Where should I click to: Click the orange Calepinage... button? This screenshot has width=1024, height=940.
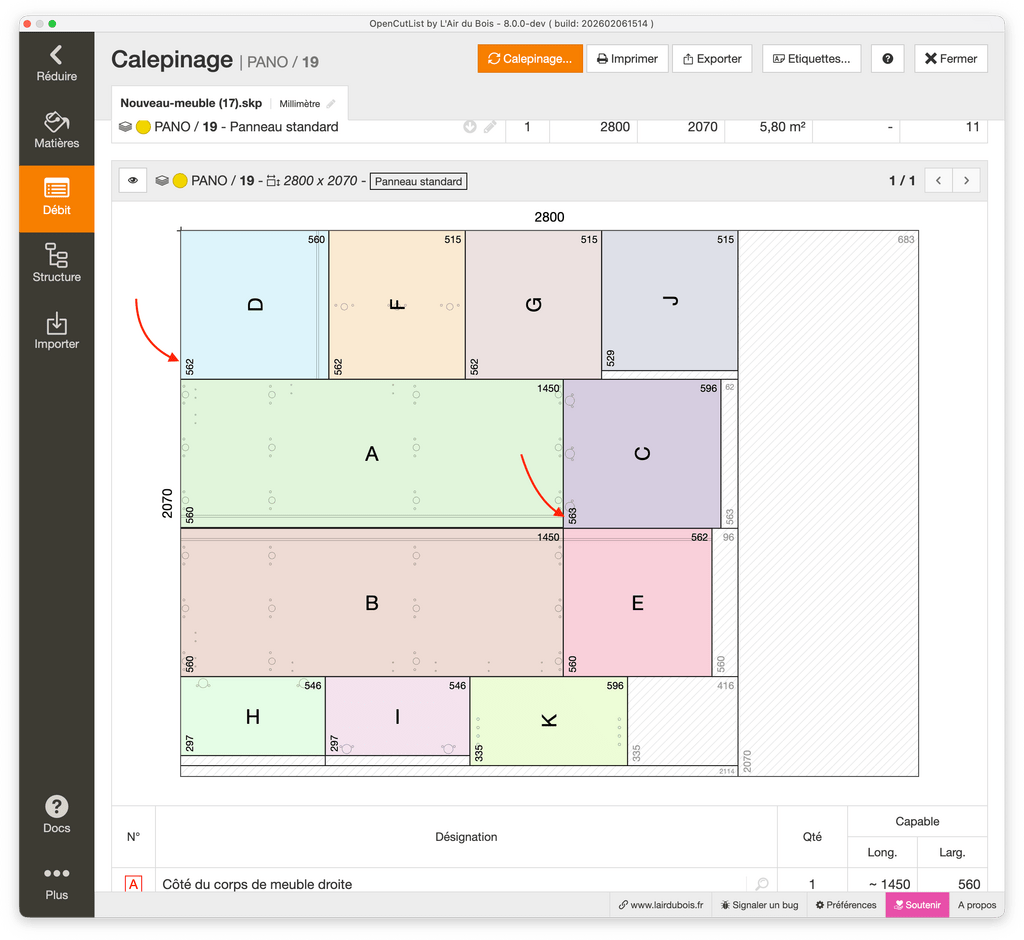529,59
